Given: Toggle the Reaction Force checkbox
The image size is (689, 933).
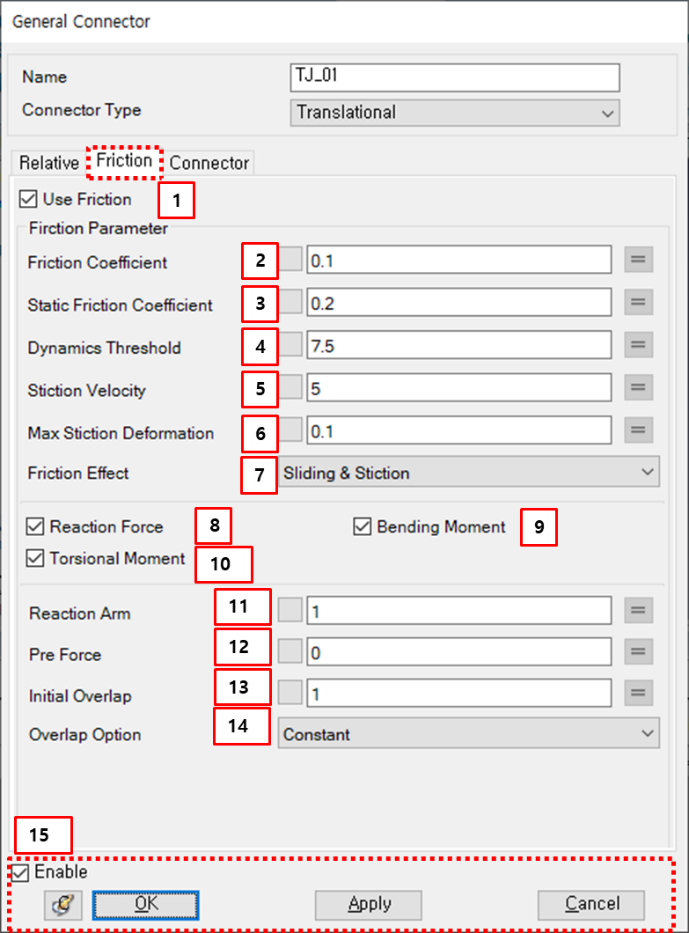Looking at the screenshot, I should 35,526.
